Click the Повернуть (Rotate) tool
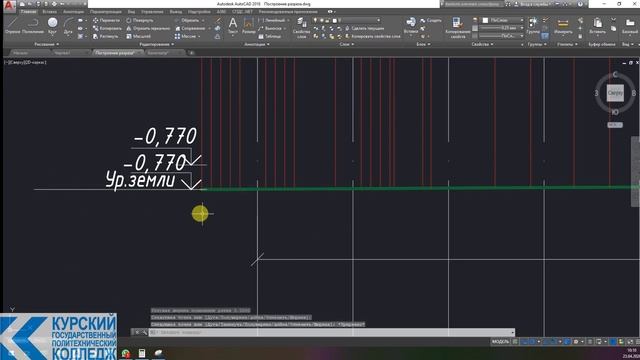Screen dimensions: 640x360 point(140,20)
